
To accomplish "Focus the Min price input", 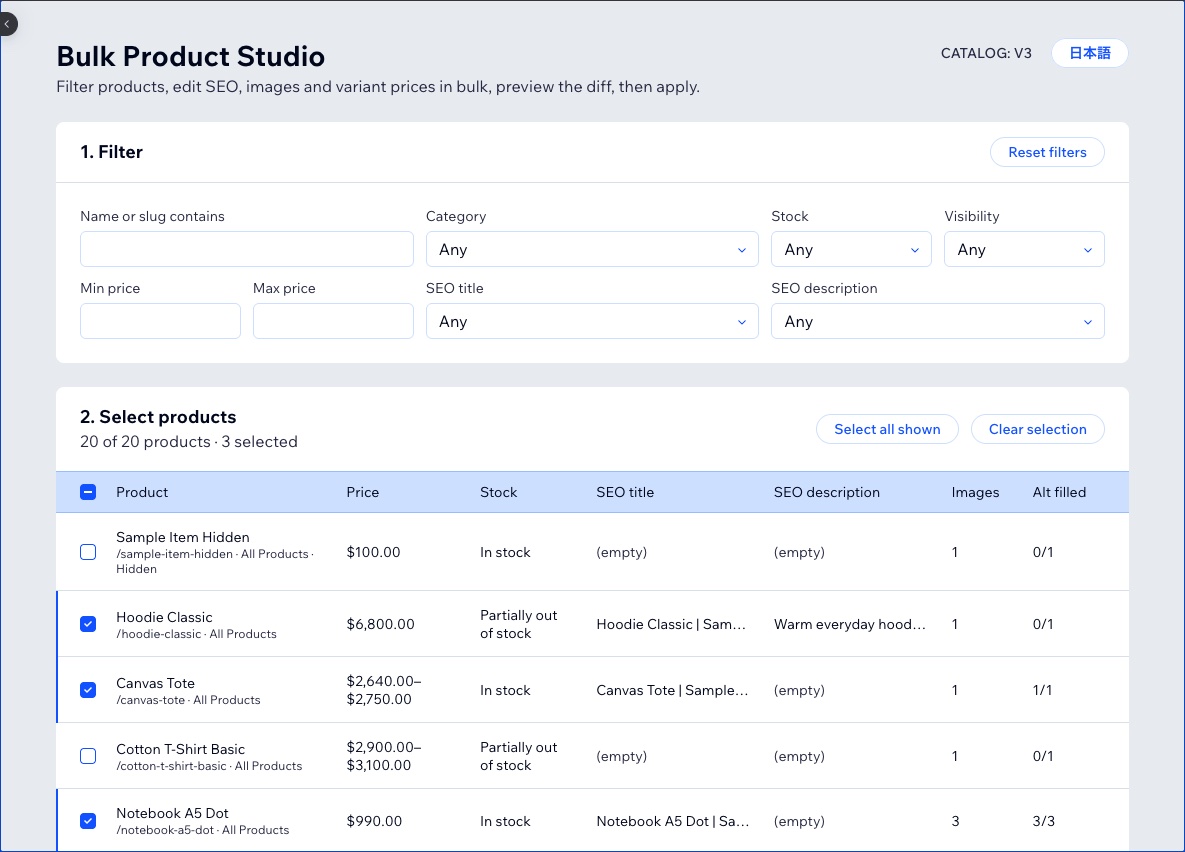I will tap(160, 321).
